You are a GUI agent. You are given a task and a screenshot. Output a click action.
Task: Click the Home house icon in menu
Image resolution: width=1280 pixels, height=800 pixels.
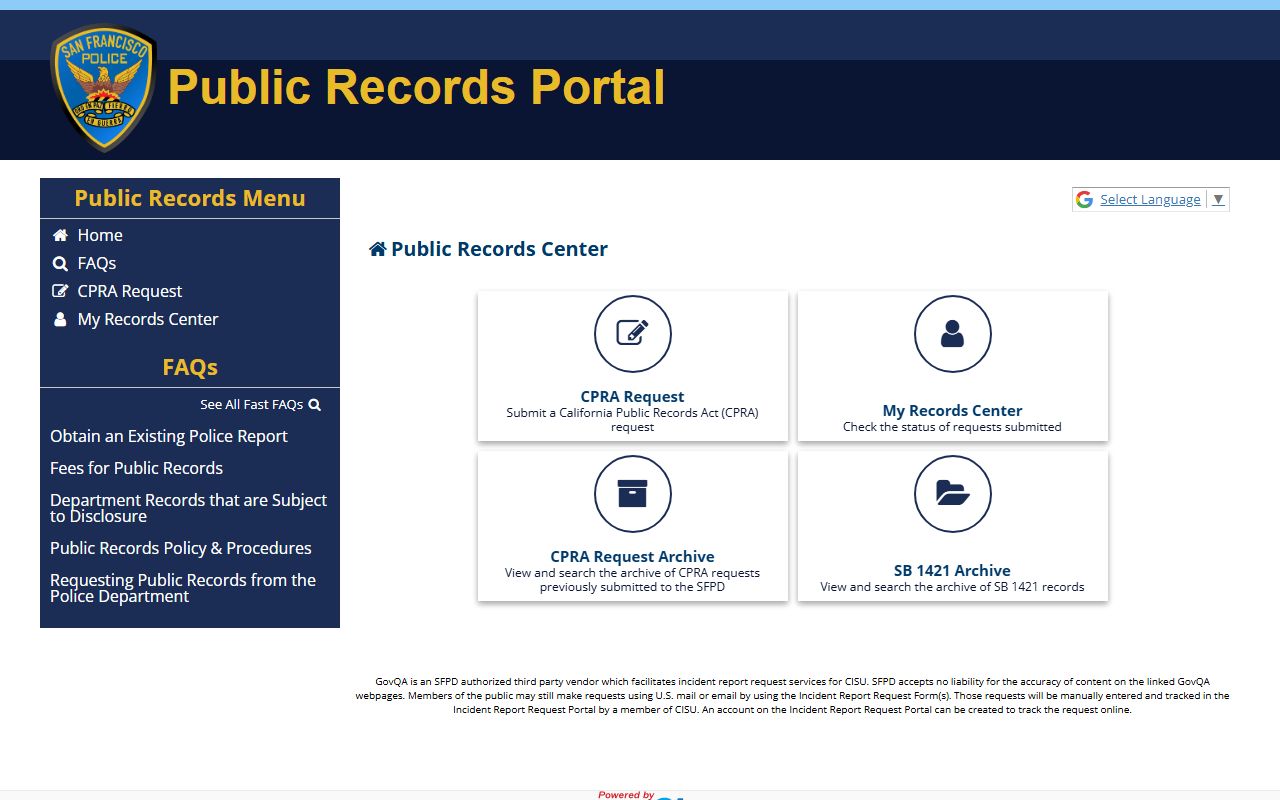(x=60, y=235)
